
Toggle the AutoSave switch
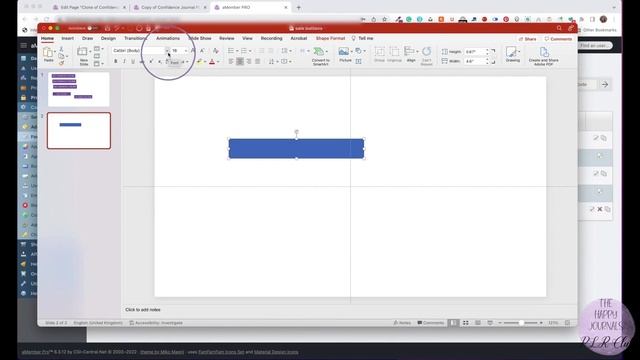click(x=92, y=28)
